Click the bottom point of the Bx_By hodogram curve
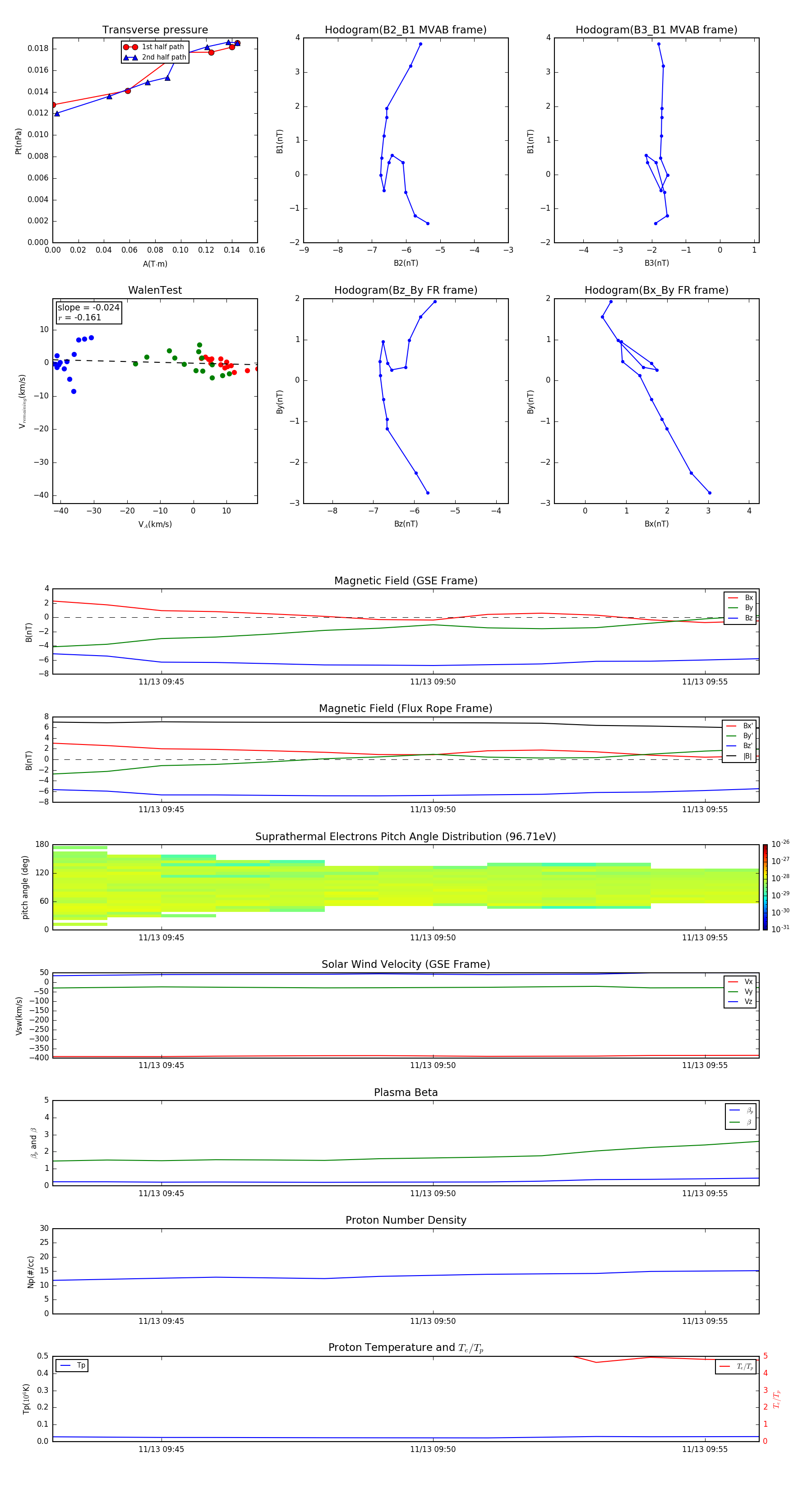Screen dimensions: 812x1489 [x=710, y=493]
